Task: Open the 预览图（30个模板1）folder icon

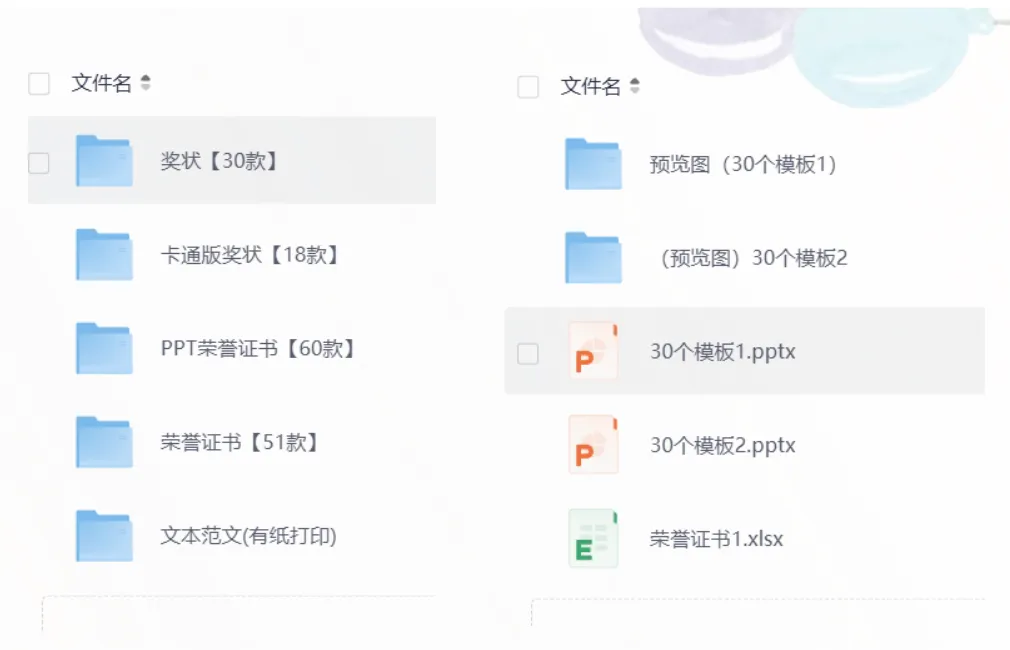Action: pyautogui.click(x=593, y=164)
